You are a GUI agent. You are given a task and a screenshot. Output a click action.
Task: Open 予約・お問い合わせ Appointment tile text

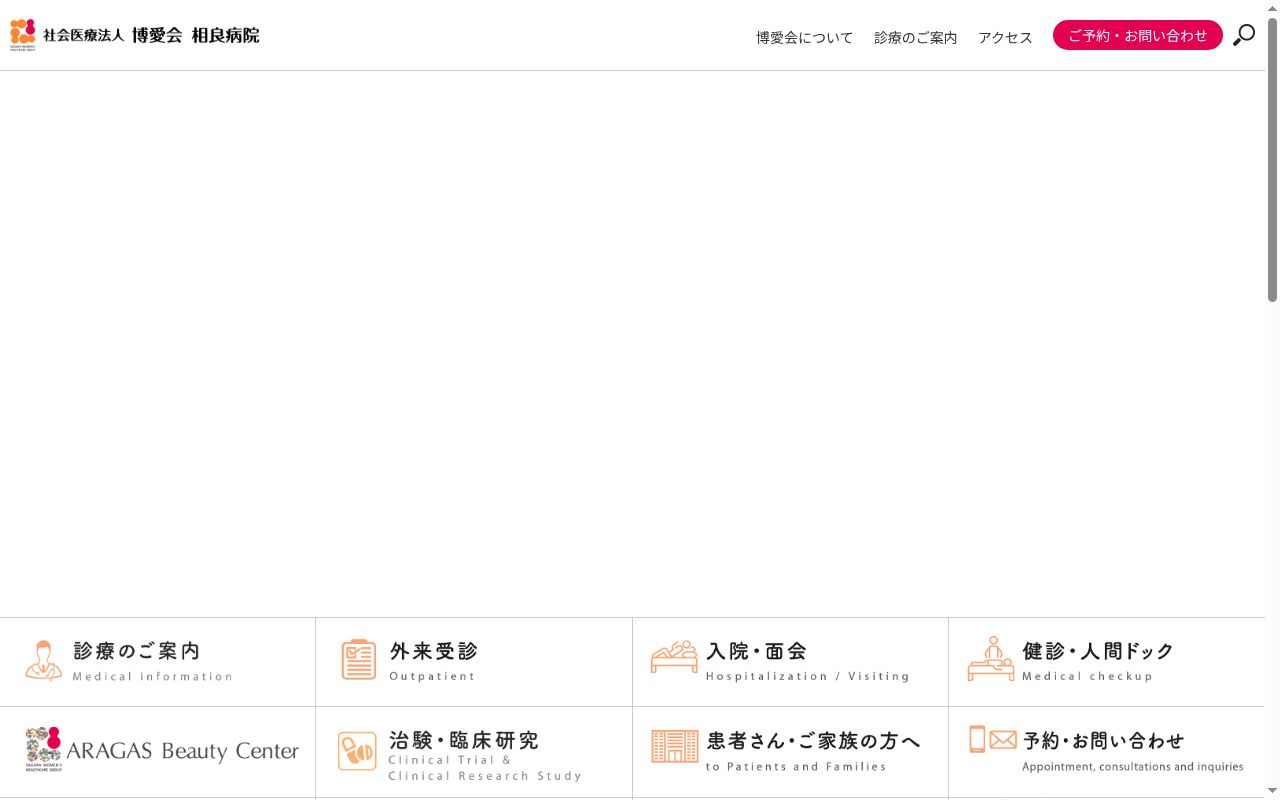click(x=1133, y=751)
